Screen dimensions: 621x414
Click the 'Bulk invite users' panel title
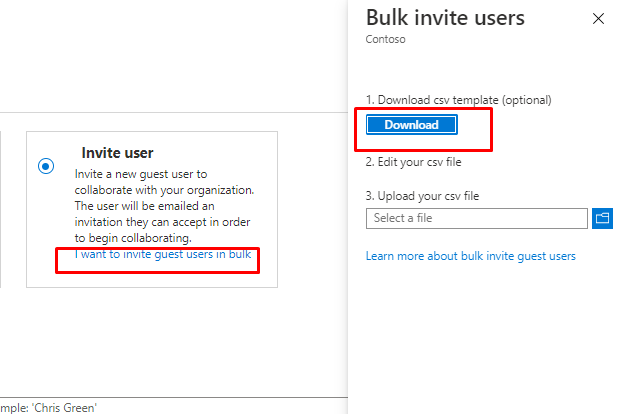(445, 18)
